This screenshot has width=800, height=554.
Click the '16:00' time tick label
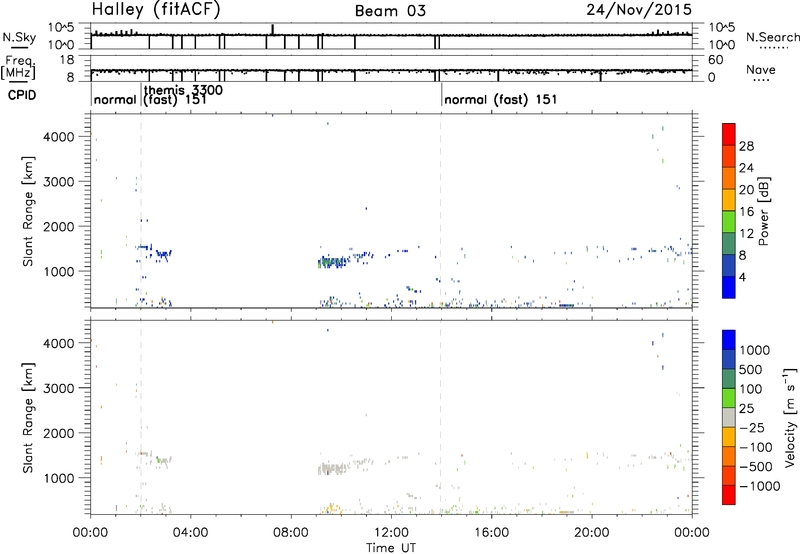[491, 533]
